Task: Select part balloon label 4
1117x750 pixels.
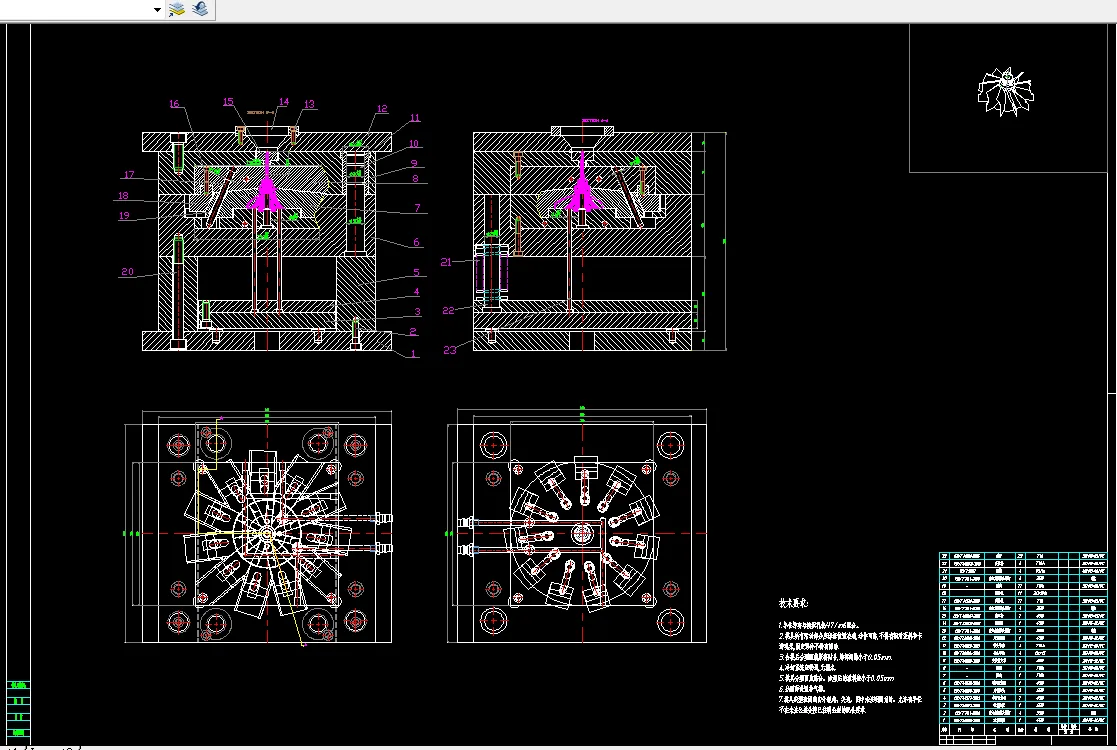Action: 417,292
